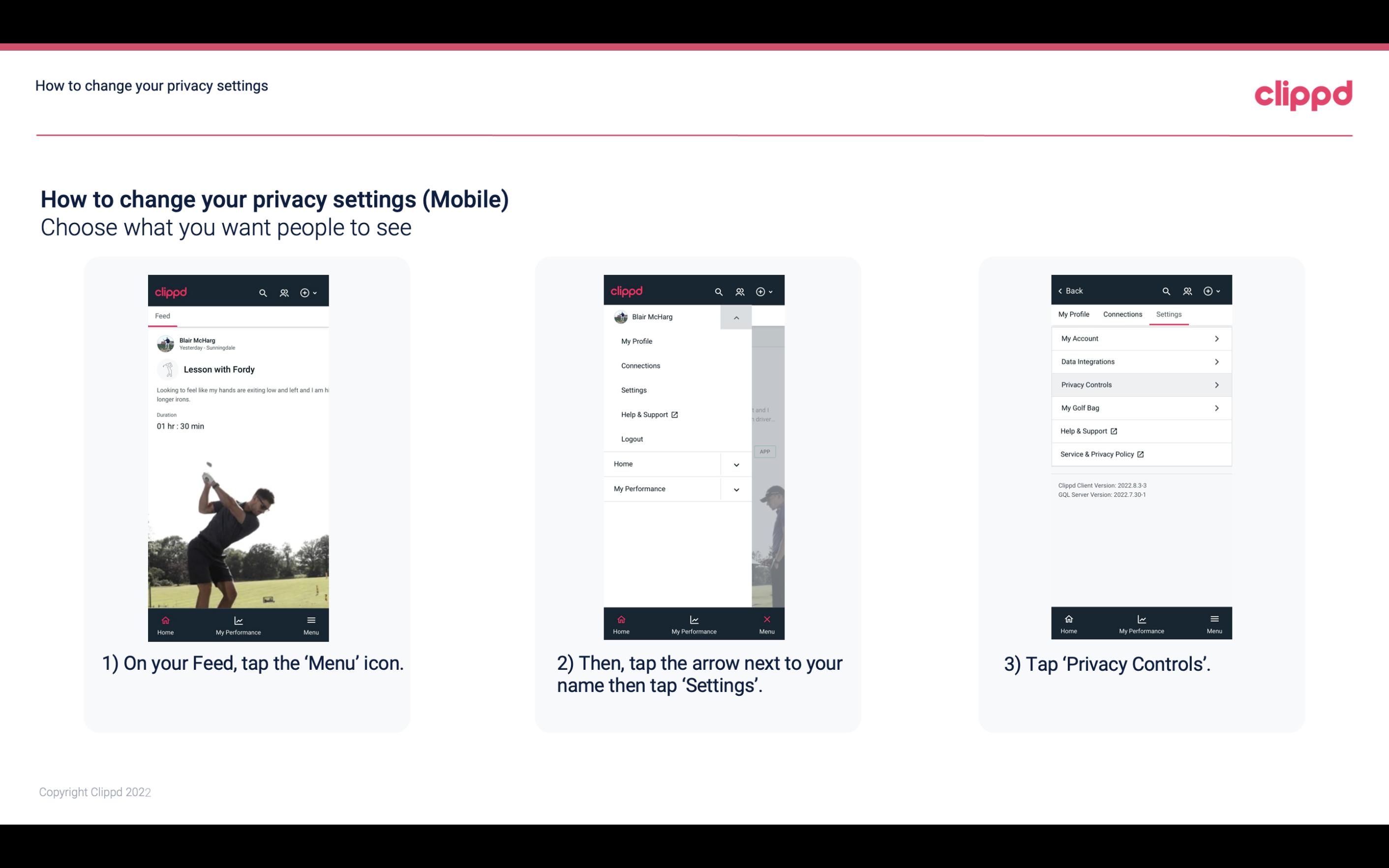Expand the My Performance dropdown menu
This screenshot has width=1389, height=868.
tap(736, 489)
